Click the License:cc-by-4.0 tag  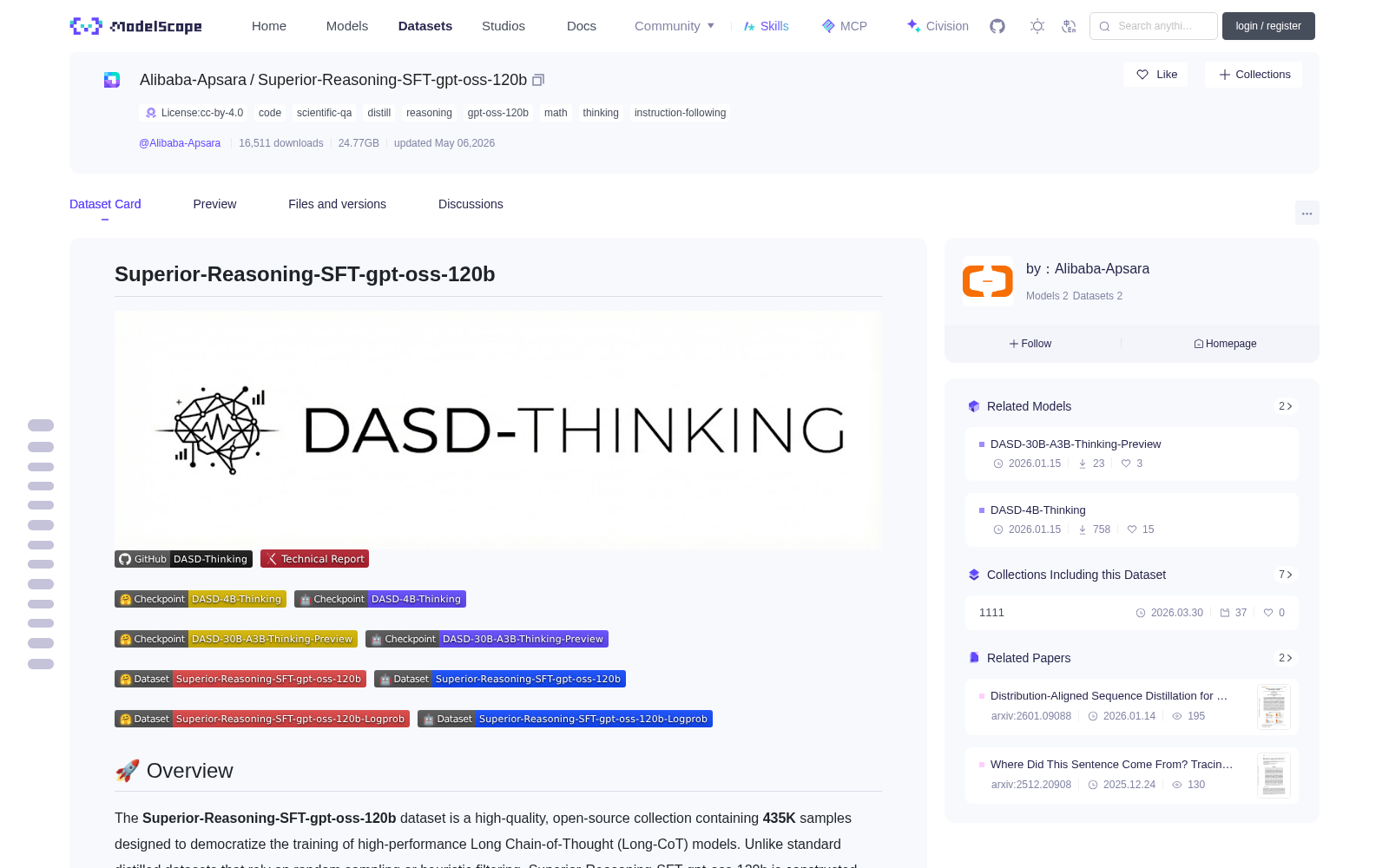(x=194, y=113)
